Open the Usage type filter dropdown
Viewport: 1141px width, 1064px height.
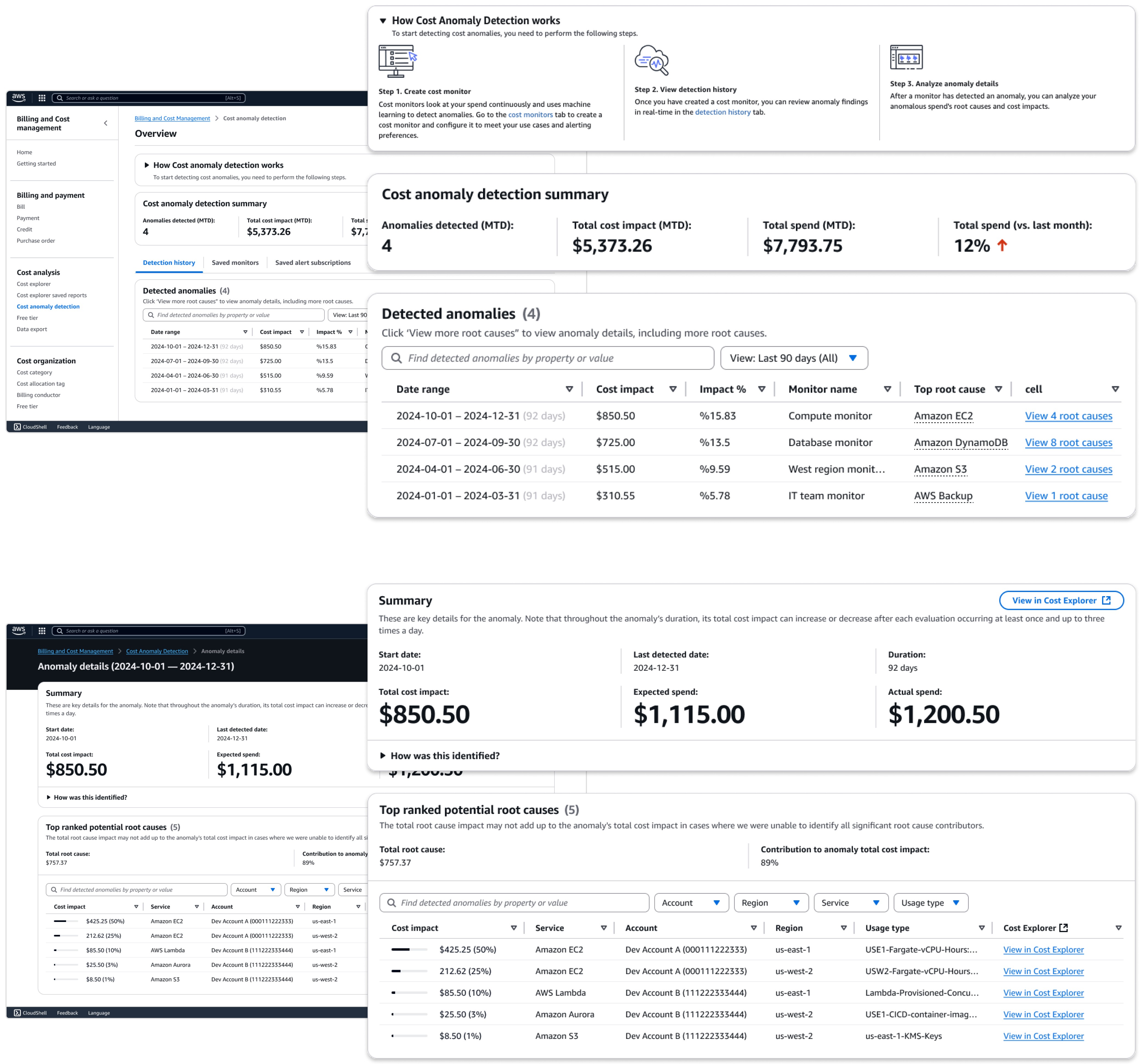930,903
